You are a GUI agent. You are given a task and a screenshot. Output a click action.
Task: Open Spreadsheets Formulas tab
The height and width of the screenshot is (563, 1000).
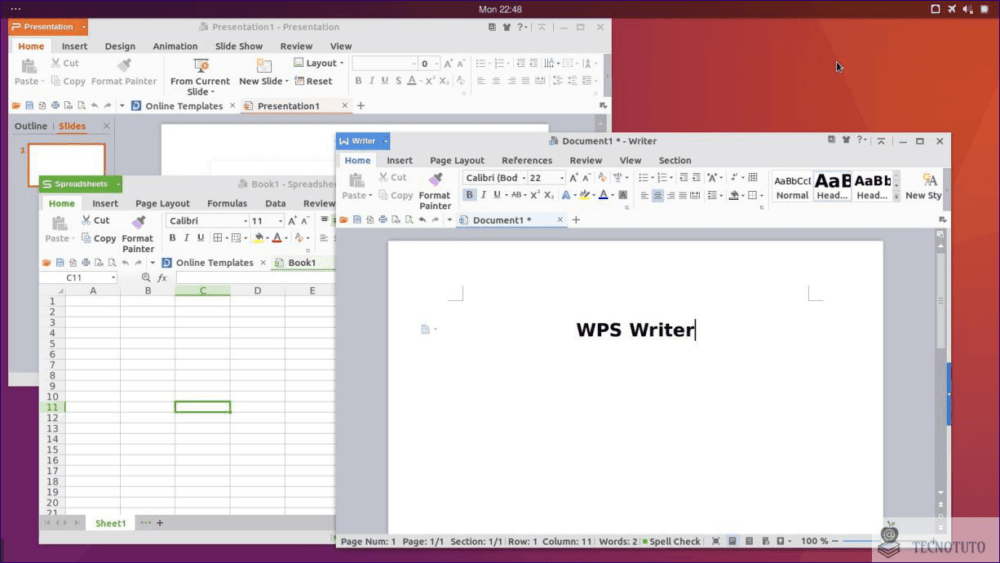click(x=227, y=203)
